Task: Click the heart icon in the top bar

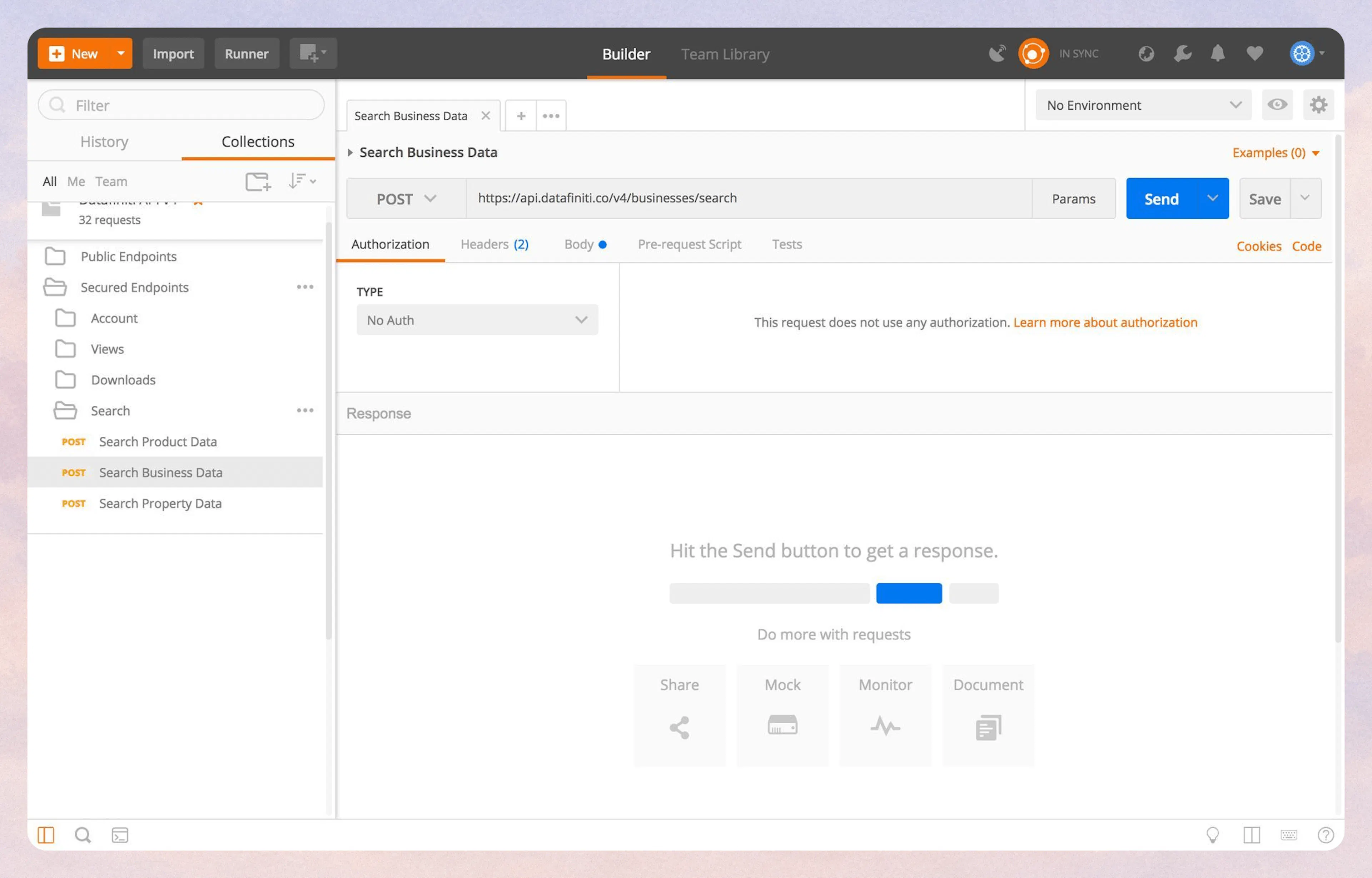Action: tap(1254, 53)
